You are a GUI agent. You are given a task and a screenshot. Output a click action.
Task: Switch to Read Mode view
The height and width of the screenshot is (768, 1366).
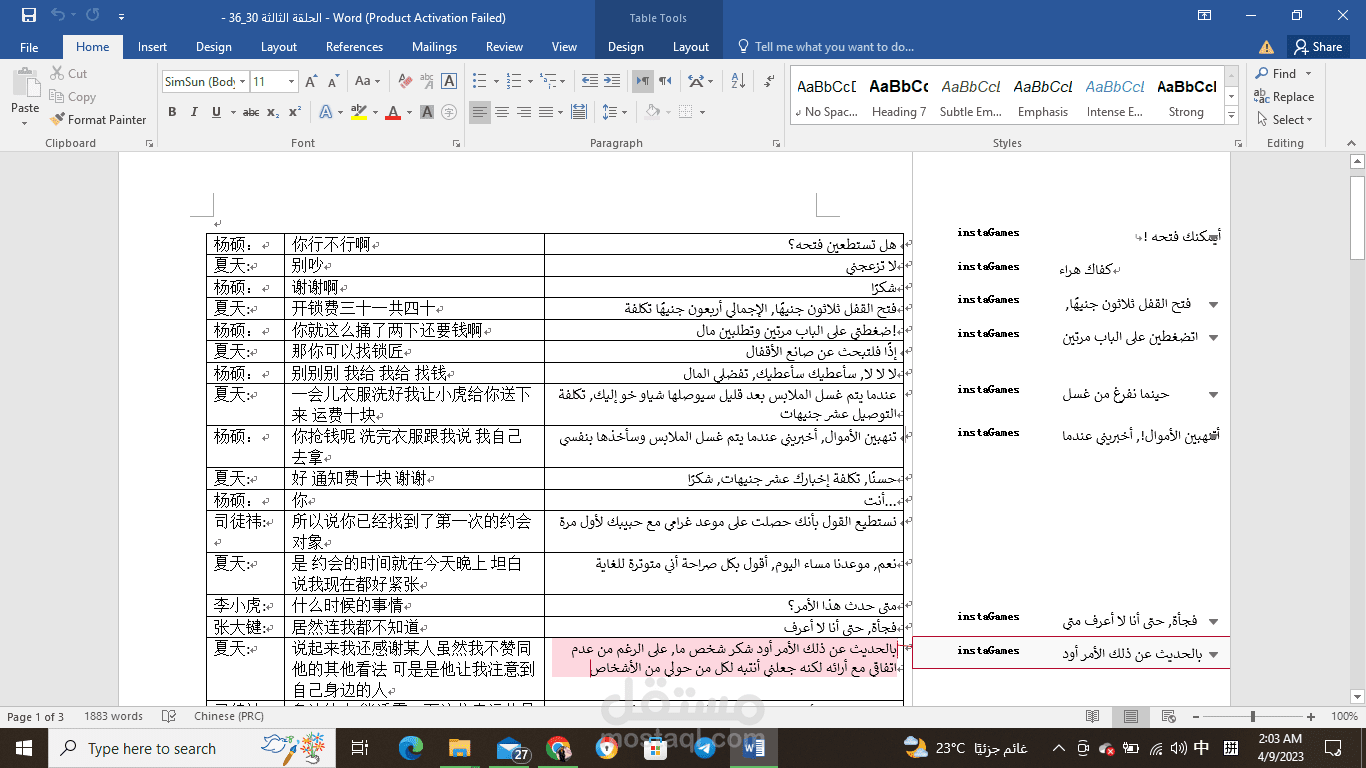[1092, 717]
